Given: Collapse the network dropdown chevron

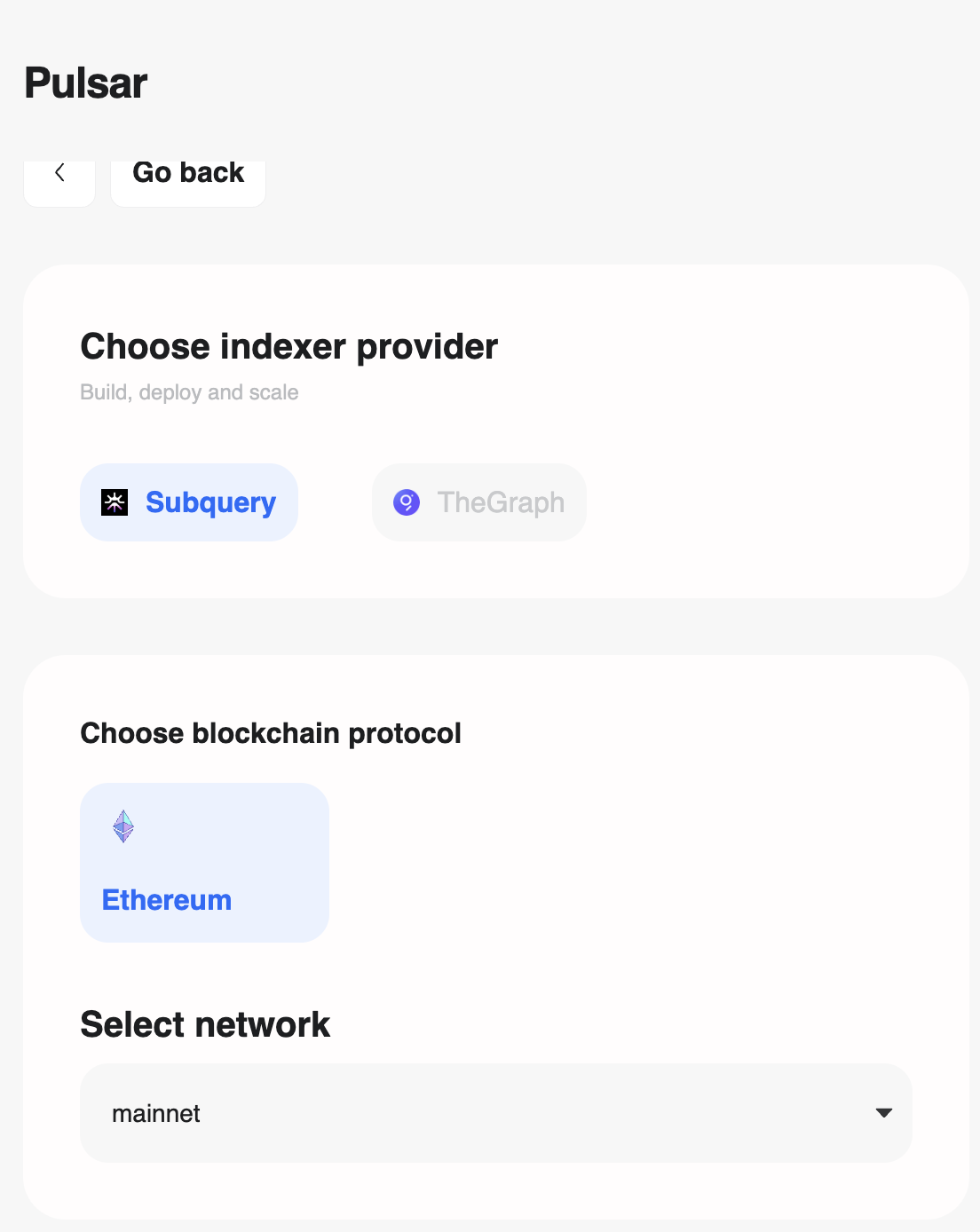Looking at the screenshot, I should (x=884, y=1113).
